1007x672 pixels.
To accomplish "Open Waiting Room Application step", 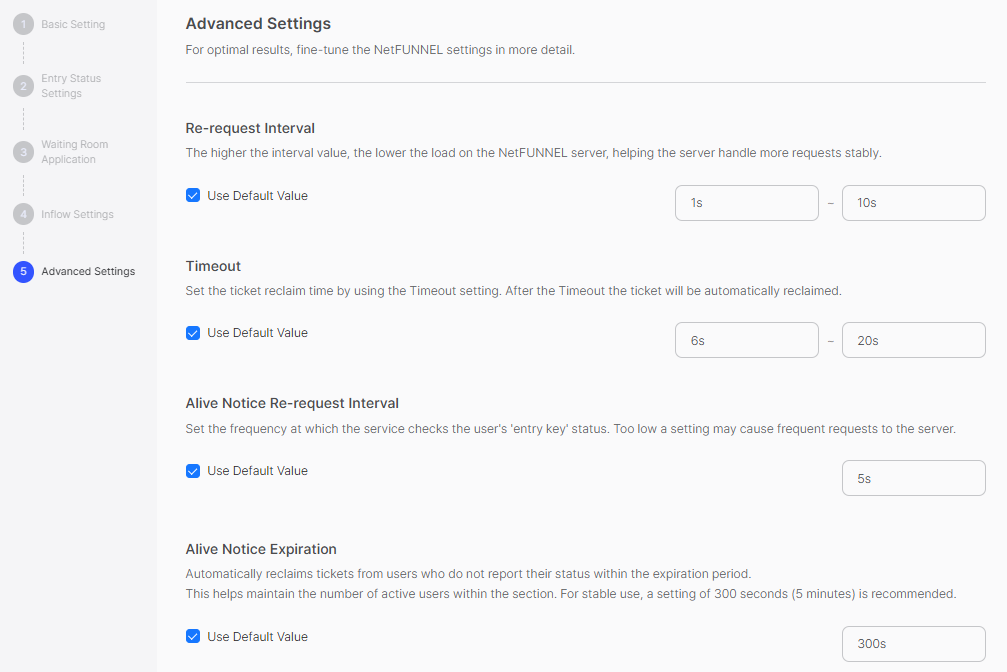I will pyautogui.click(x=74, y=152).
